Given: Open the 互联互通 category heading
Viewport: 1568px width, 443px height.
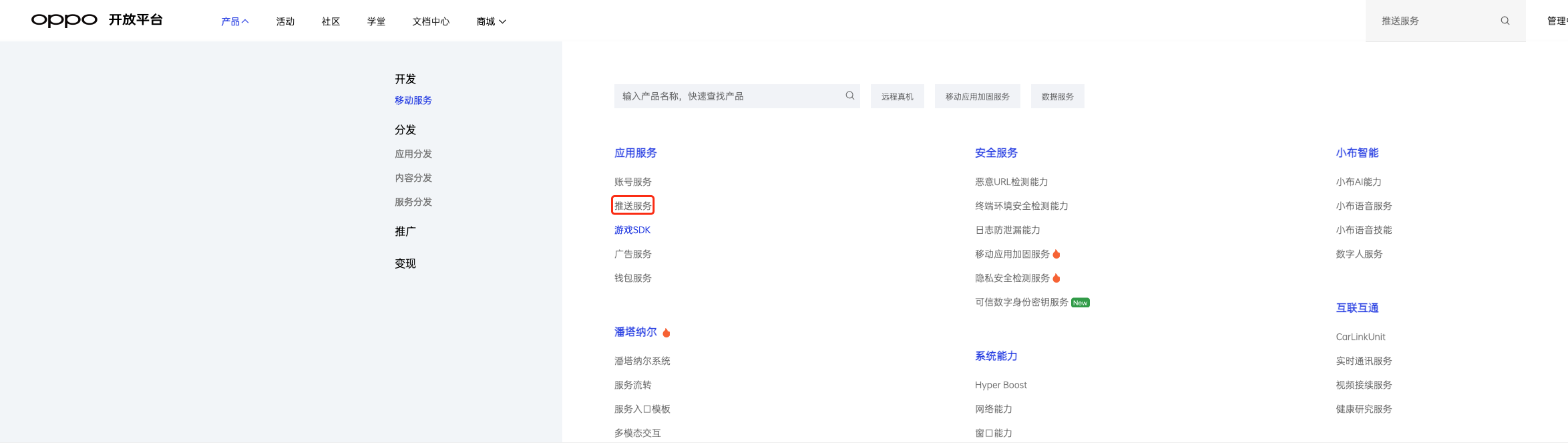Looking at the screenshot, I should 1357,308.
